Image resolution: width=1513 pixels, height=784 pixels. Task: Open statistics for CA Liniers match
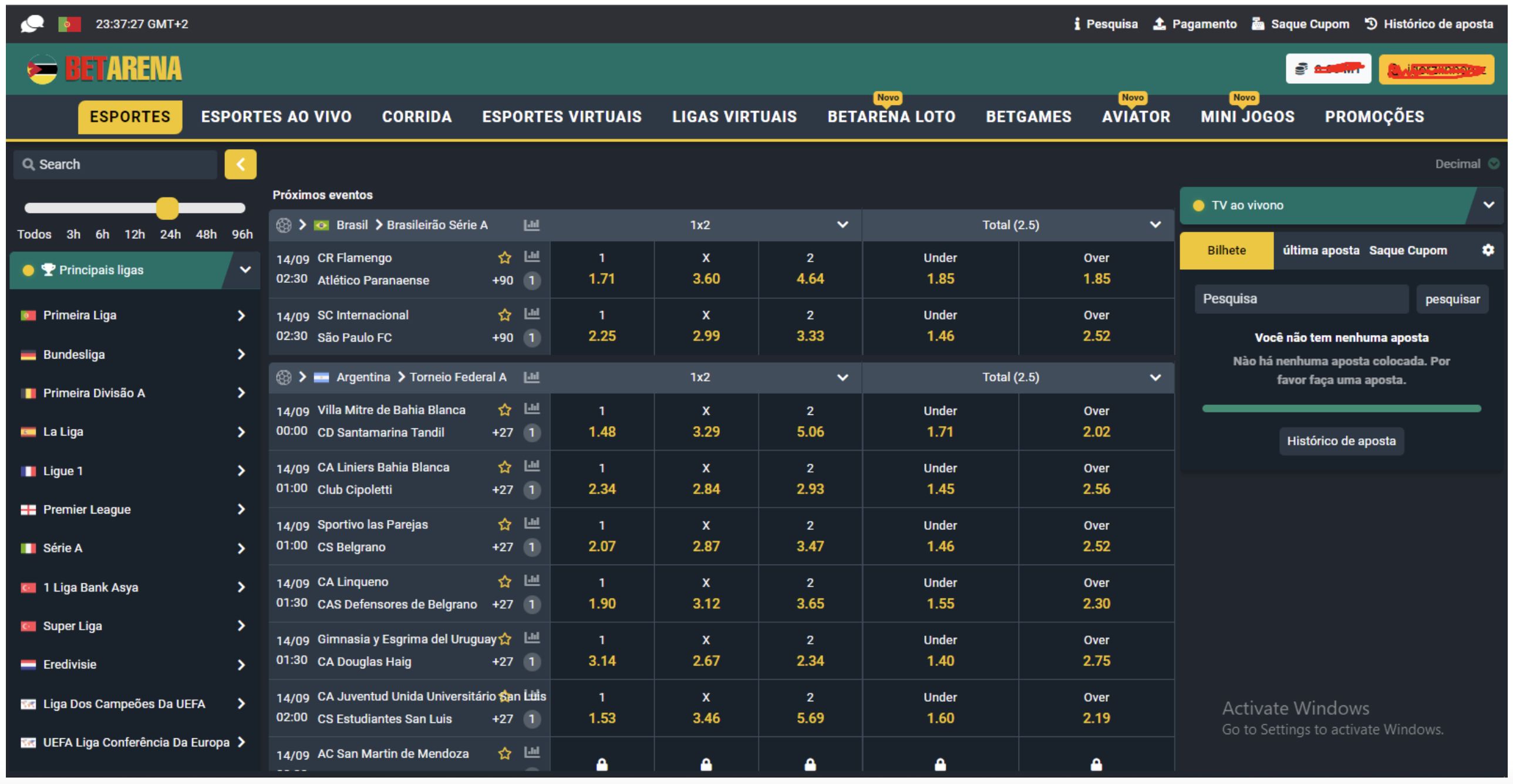coord(532,466)
